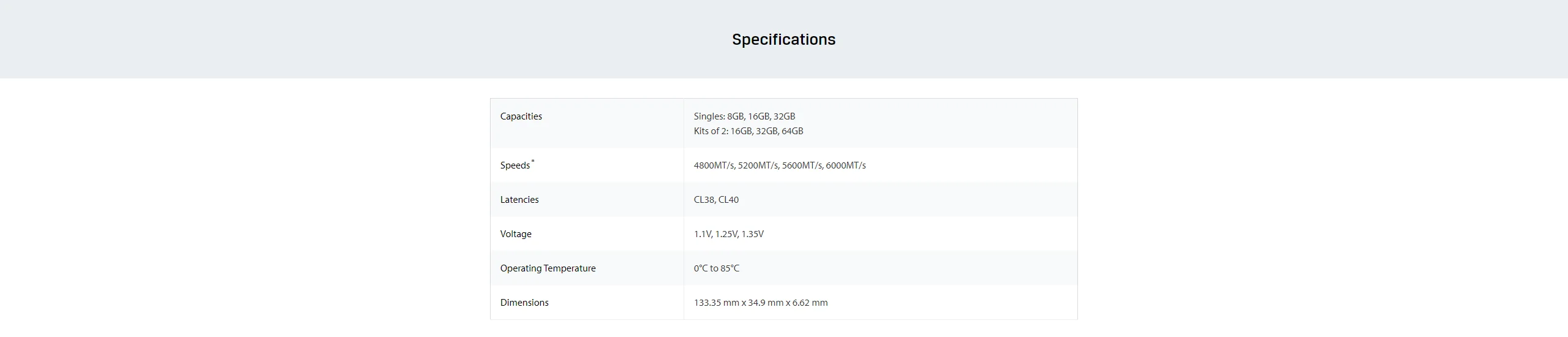Click the 133.35 mm dimensions value
Image resolution: width=1568 pixels, height=337 pixels.
click(x=760, y=303)
